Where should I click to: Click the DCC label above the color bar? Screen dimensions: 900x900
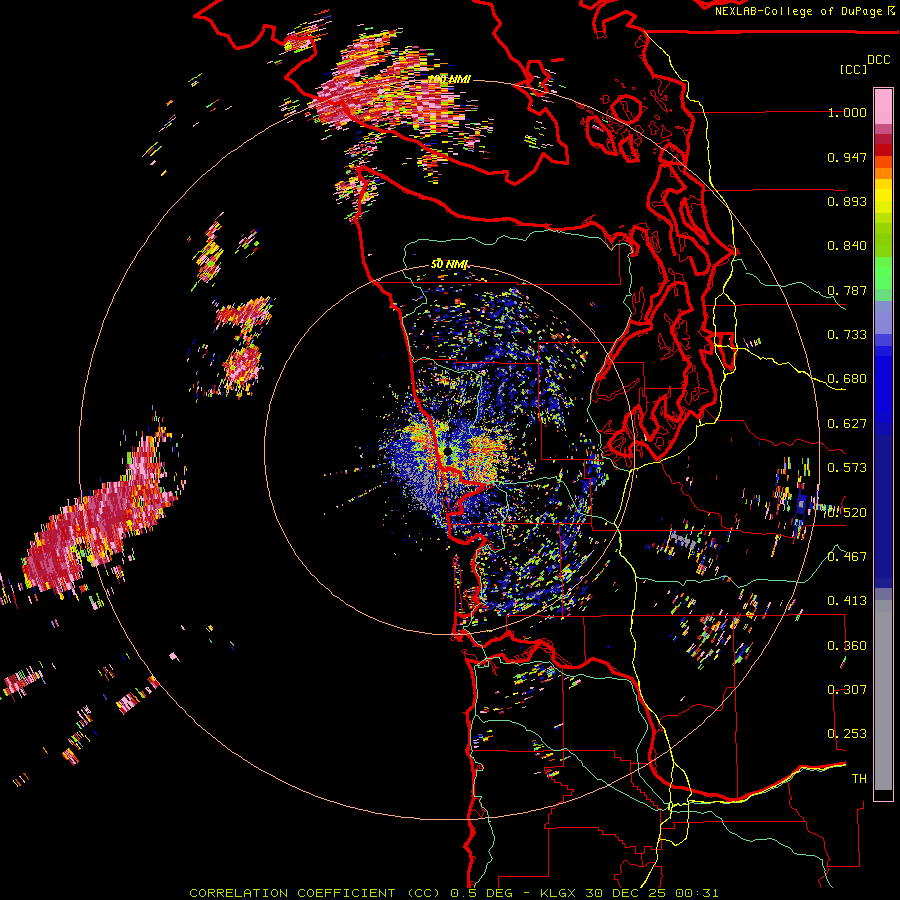(x=879, y=60)
